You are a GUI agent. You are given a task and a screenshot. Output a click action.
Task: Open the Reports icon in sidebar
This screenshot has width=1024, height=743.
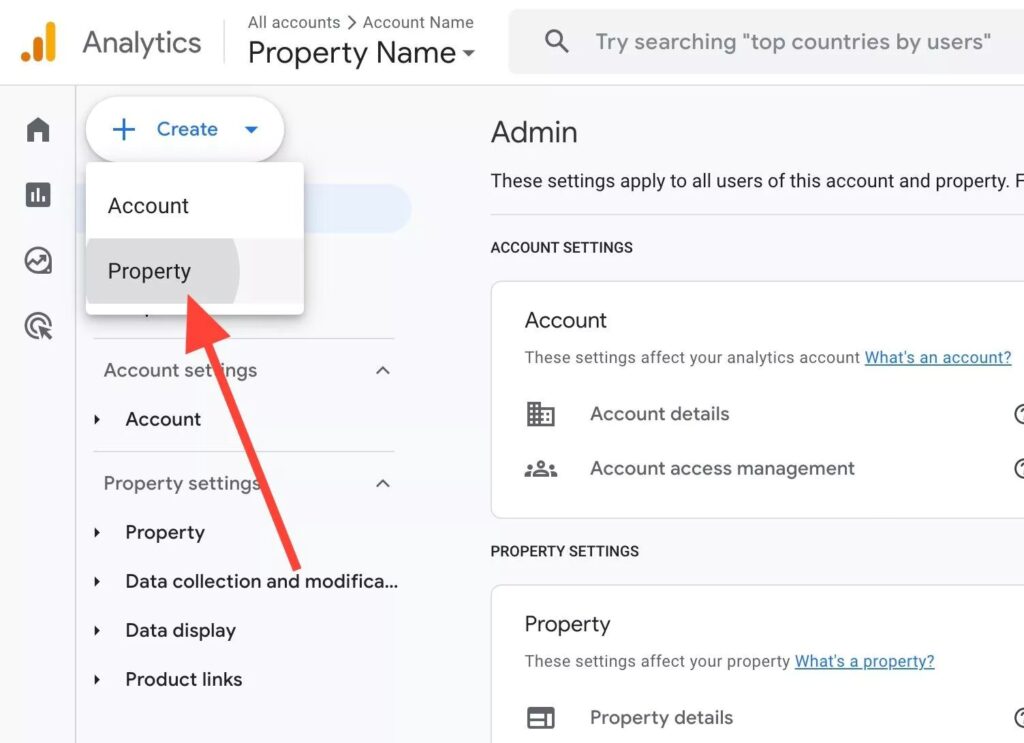pos(37,195)
